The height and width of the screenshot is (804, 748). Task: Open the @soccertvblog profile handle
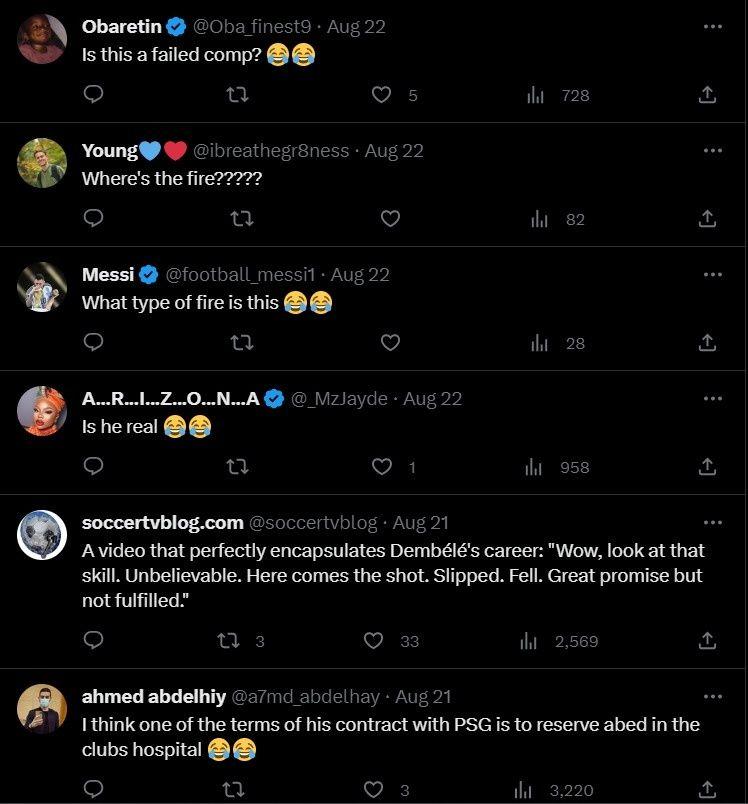pyautogui.click(x=313, y=522)
